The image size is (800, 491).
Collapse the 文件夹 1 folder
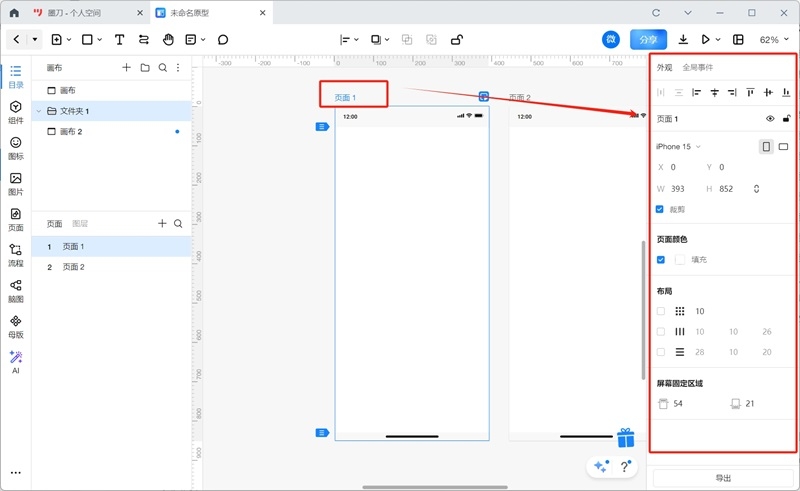pos(39,111)
